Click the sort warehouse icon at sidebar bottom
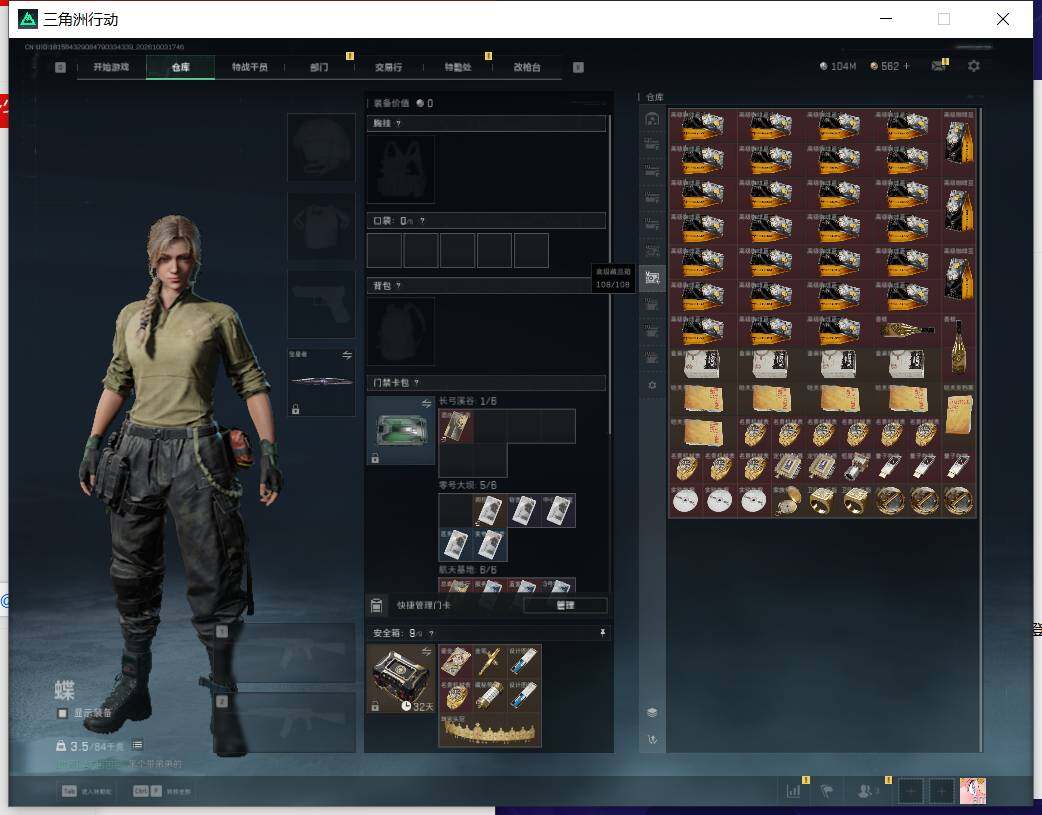The height and width of the screenshot is (815, 1042). [x=653, y=739]
